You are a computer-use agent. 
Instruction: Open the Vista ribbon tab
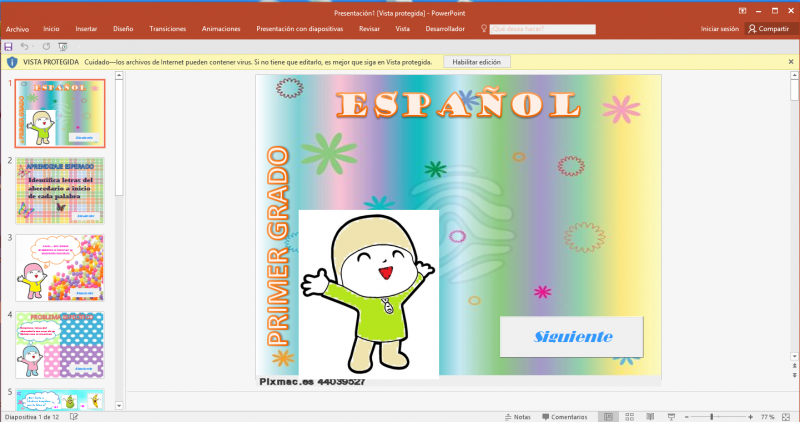pyautogui.click(x=403, y=29)
